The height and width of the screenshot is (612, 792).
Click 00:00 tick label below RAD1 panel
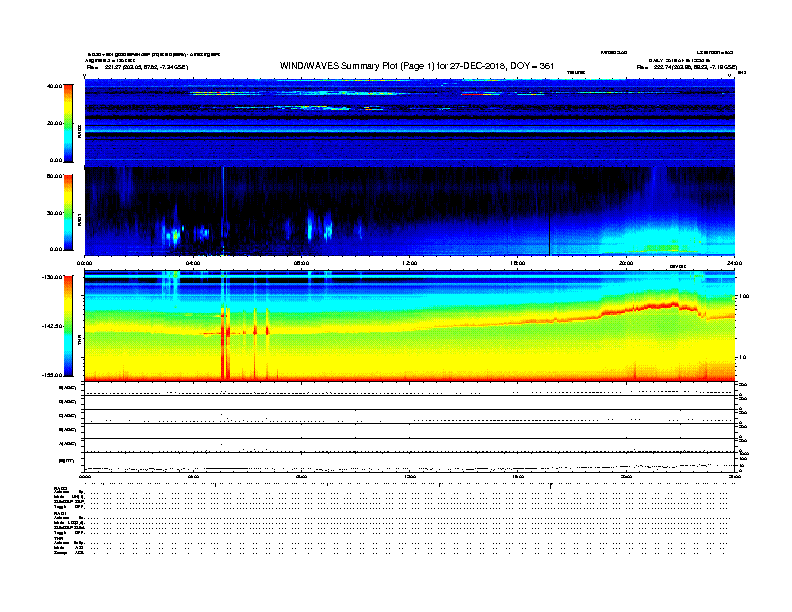pos(84,263)
